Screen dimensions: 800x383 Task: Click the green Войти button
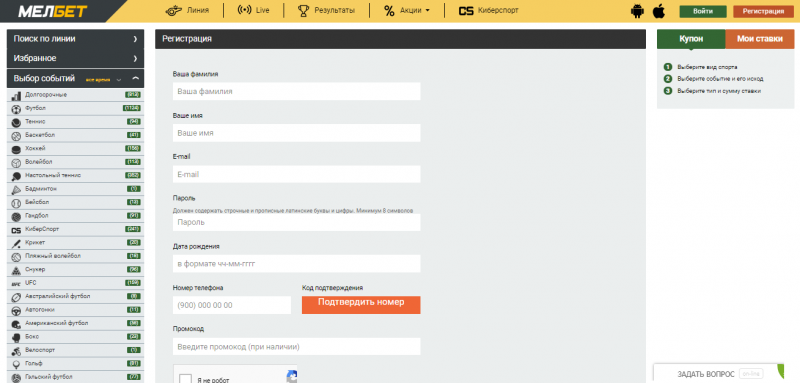[703, 11]
